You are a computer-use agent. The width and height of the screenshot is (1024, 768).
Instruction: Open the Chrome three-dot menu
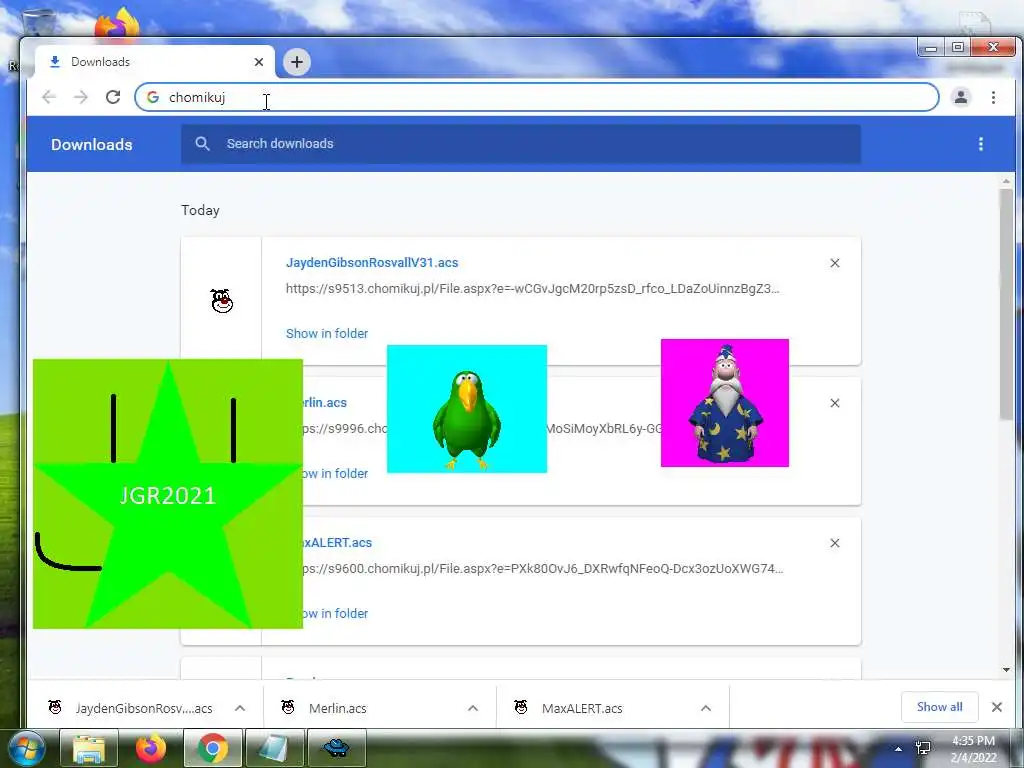993,97
